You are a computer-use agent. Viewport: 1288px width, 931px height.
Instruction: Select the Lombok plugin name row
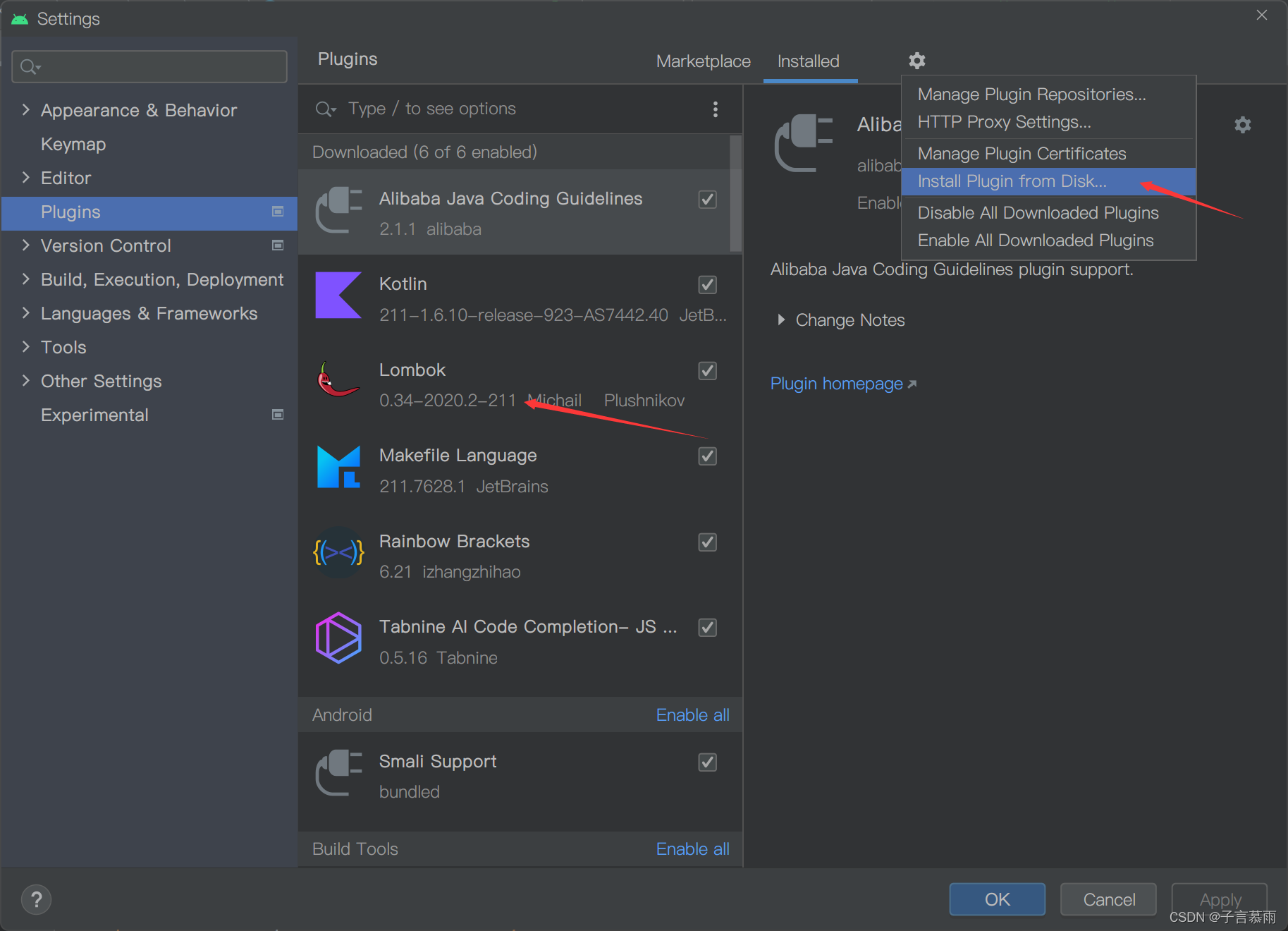click(520, 384)
